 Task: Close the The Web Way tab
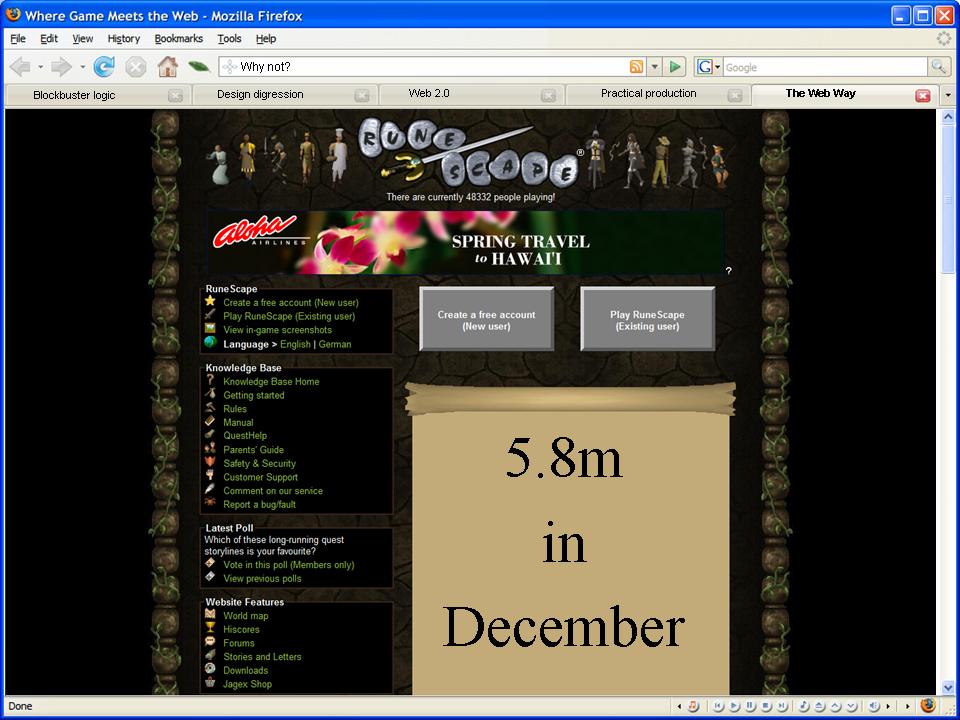point(923,96)
